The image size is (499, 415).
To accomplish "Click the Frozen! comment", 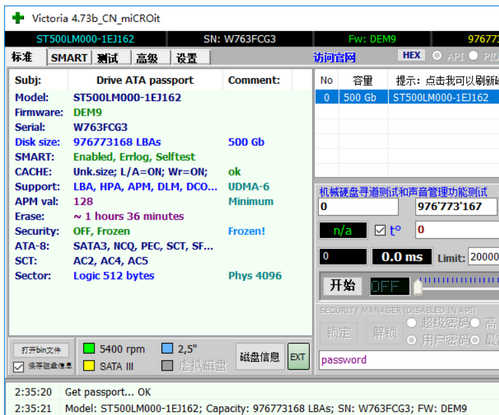I will click(x=246, y=231).
